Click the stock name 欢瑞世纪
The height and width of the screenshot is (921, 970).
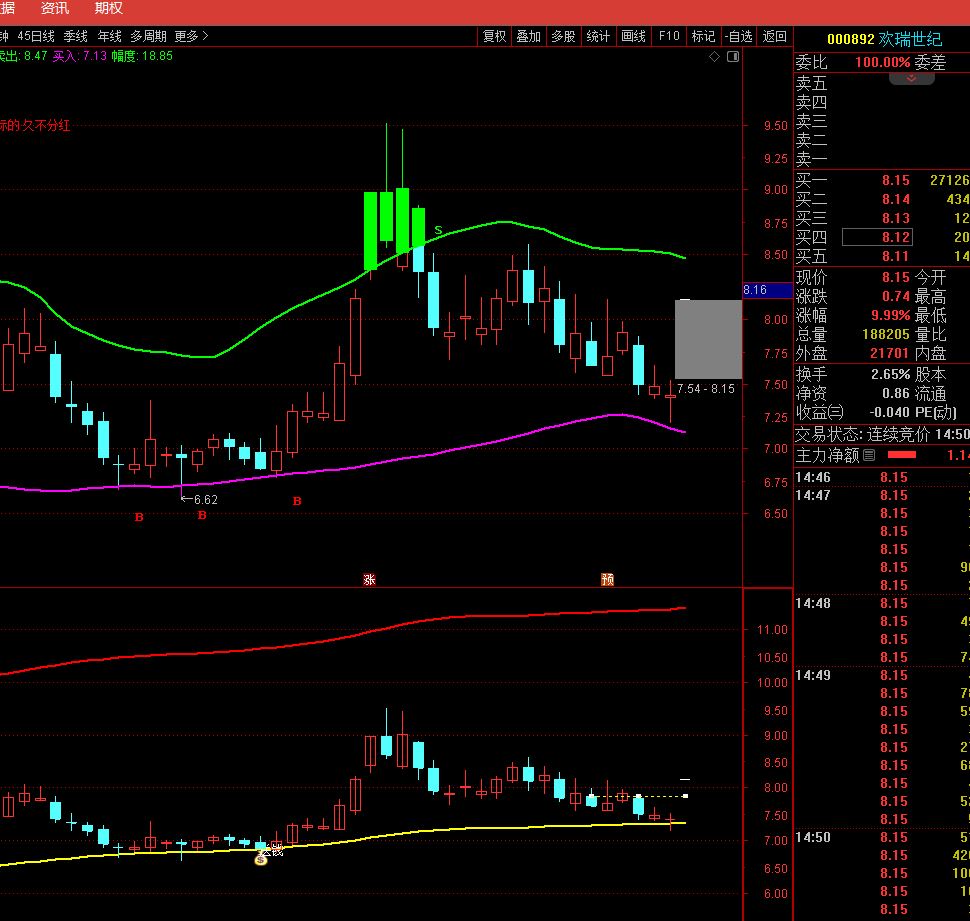[x=910, y=40]
